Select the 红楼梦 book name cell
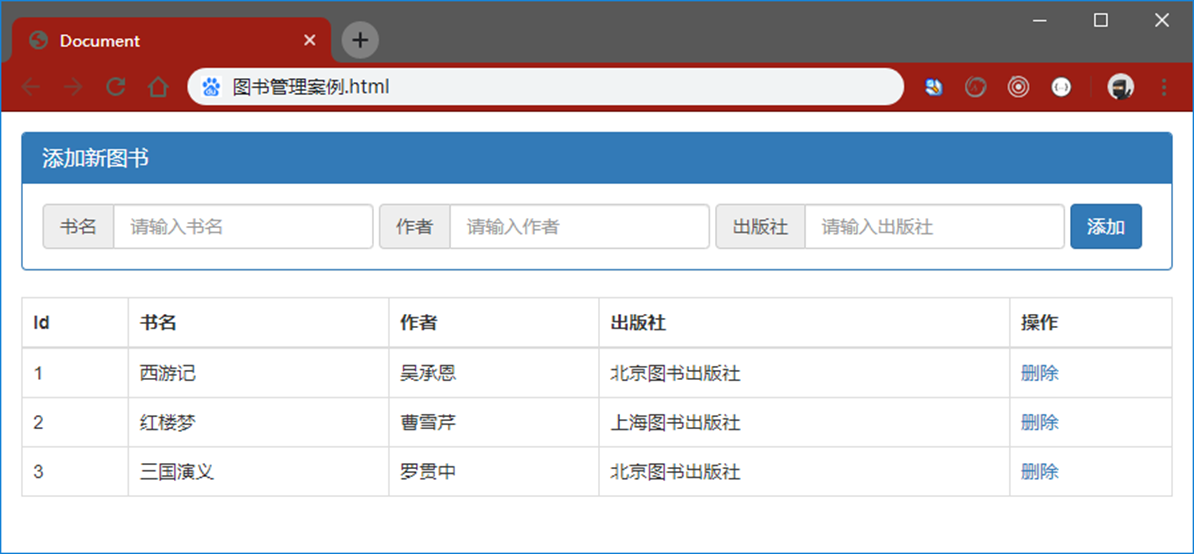This screenshot has height=554, width=1194. (258, 422)
